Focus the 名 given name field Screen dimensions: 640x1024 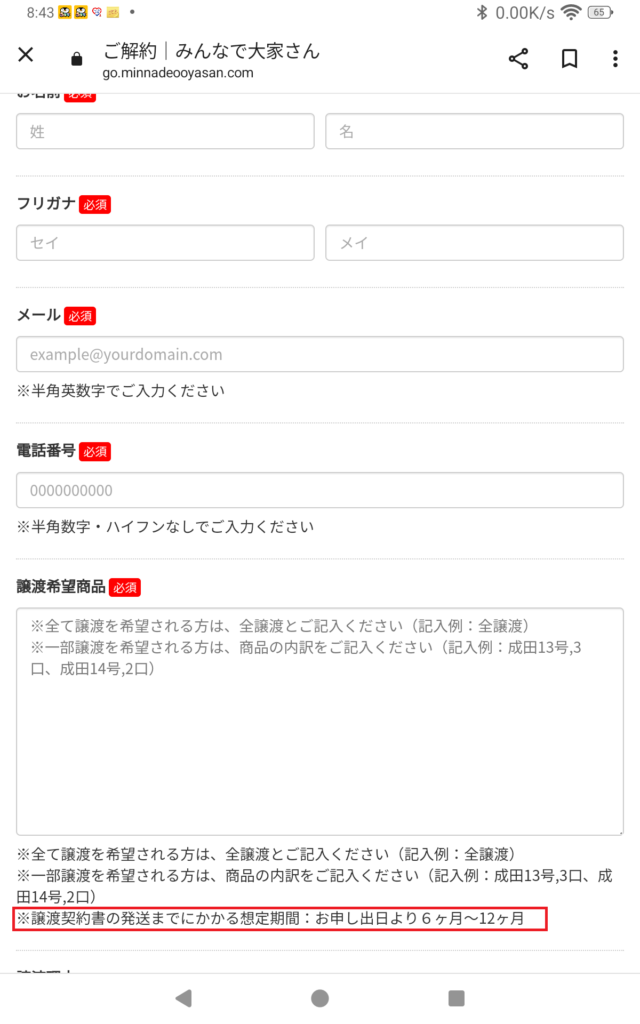(x=474, y=131)
